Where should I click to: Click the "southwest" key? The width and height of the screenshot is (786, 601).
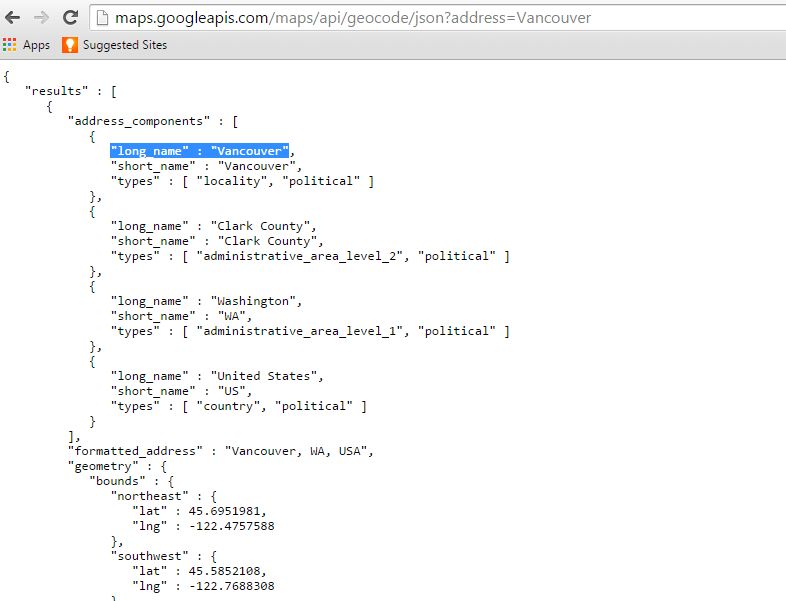tap(149, 556)
